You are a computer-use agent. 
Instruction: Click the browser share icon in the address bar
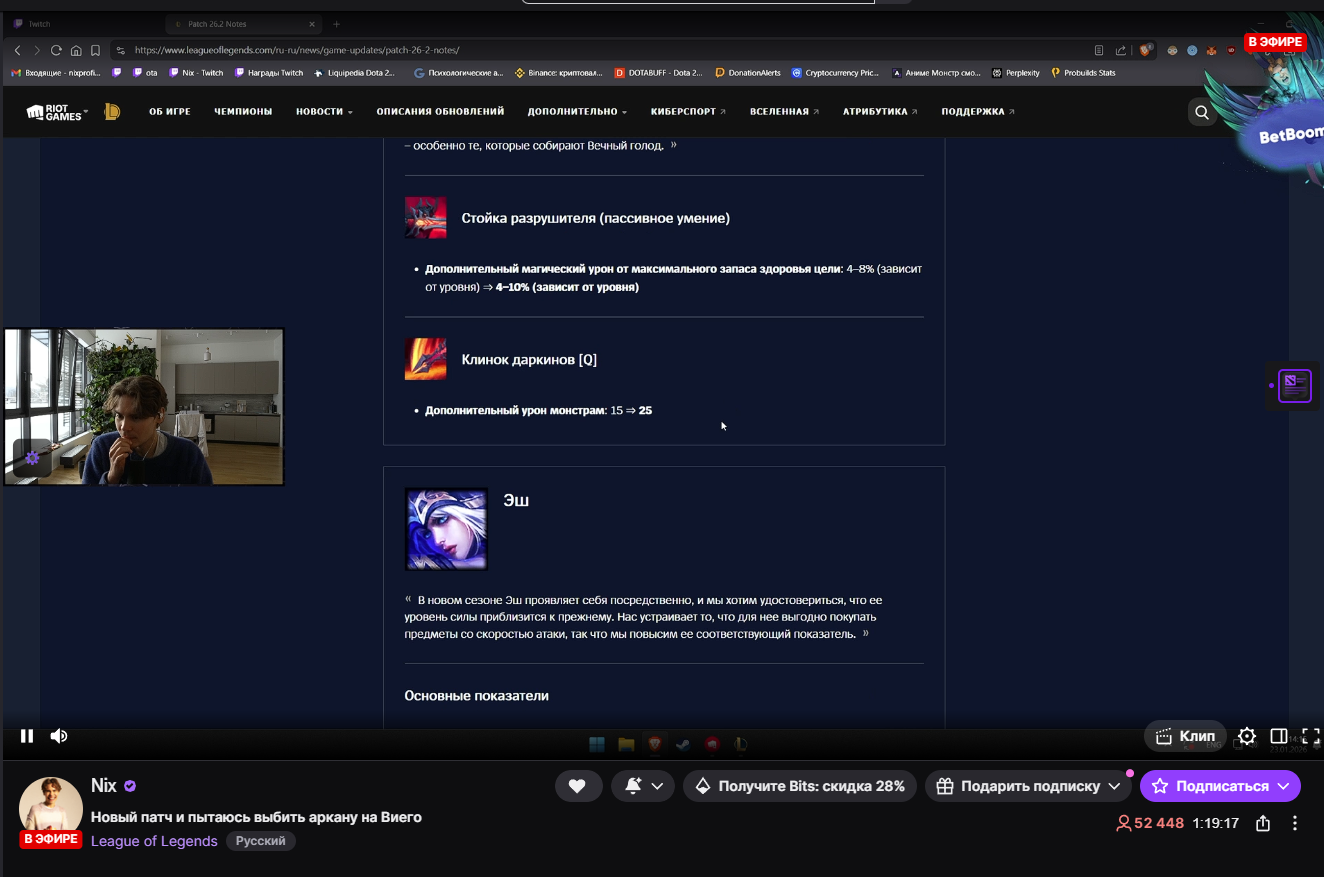tap(1121, 50)
